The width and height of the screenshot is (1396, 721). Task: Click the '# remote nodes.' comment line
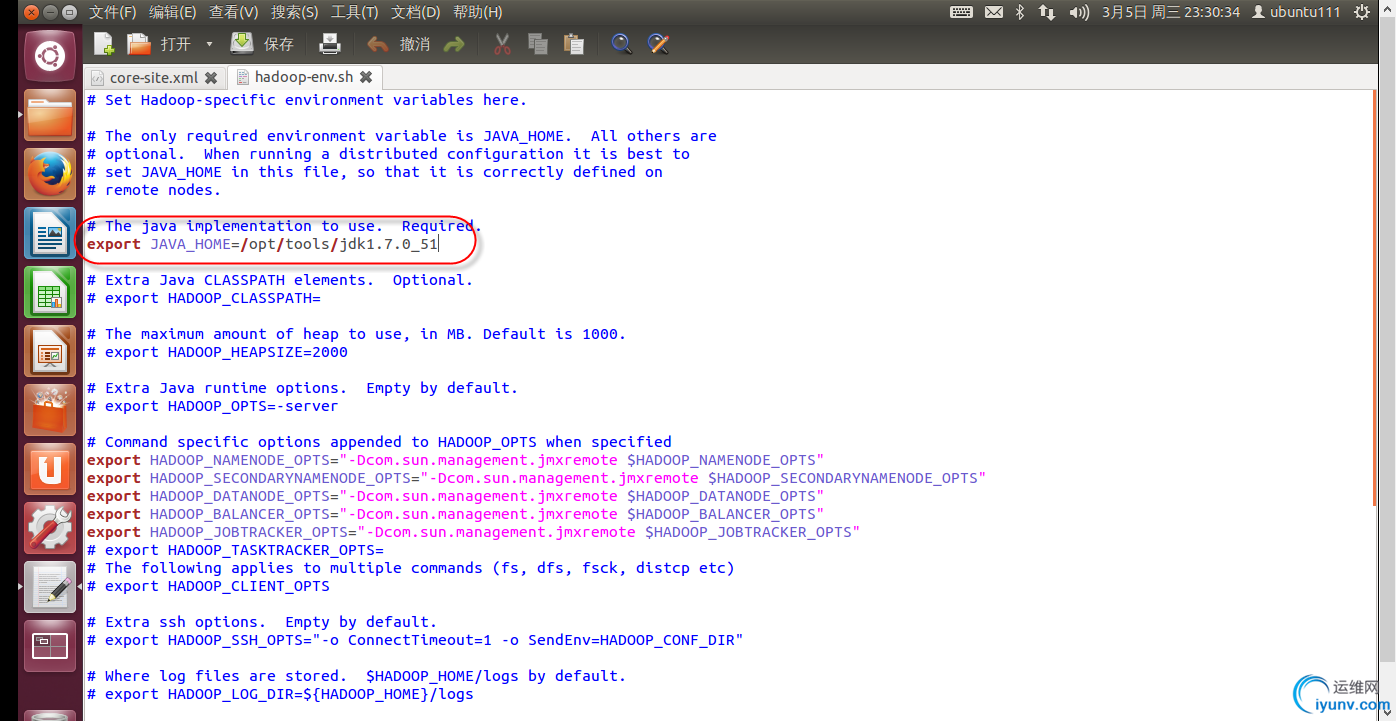(x=154, y=190)
